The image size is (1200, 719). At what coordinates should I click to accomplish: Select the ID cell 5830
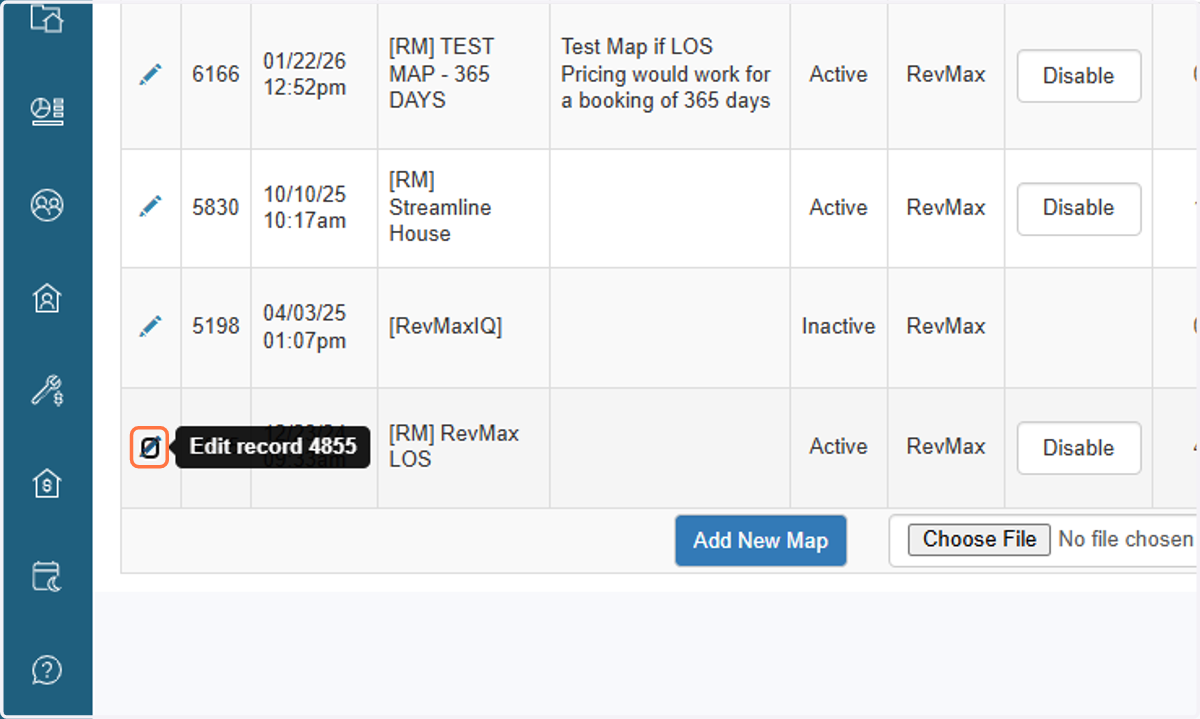(216, 207)
